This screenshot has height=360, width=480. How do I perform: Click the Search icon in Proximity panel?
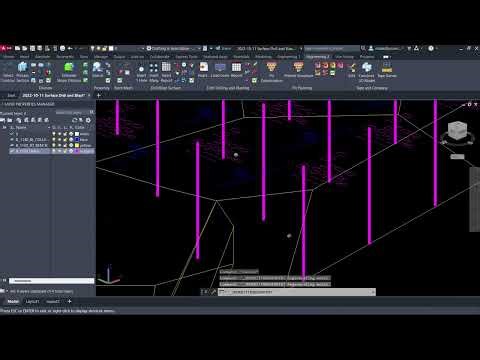[97, 68]
